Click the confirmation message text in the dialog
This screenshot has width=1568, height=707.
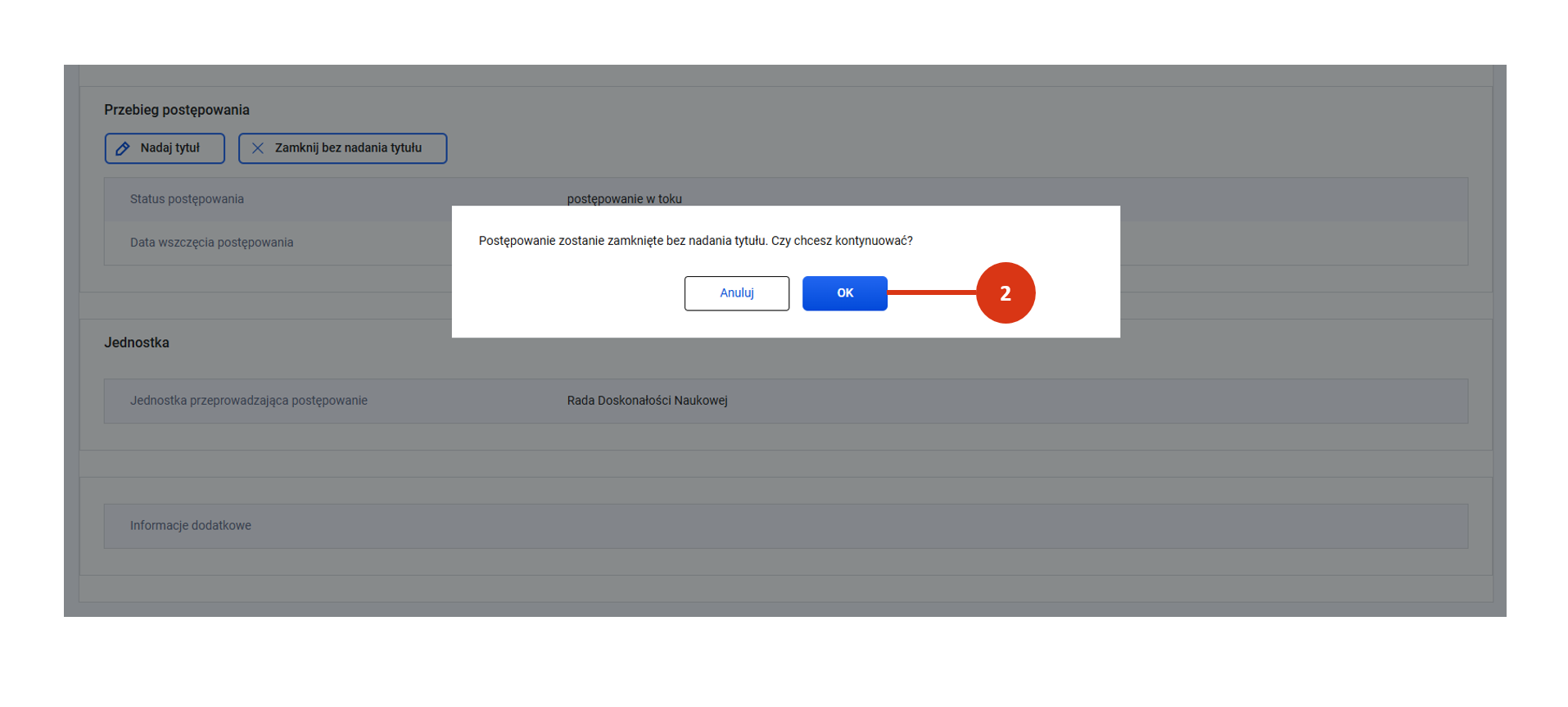tap(695, 241)
